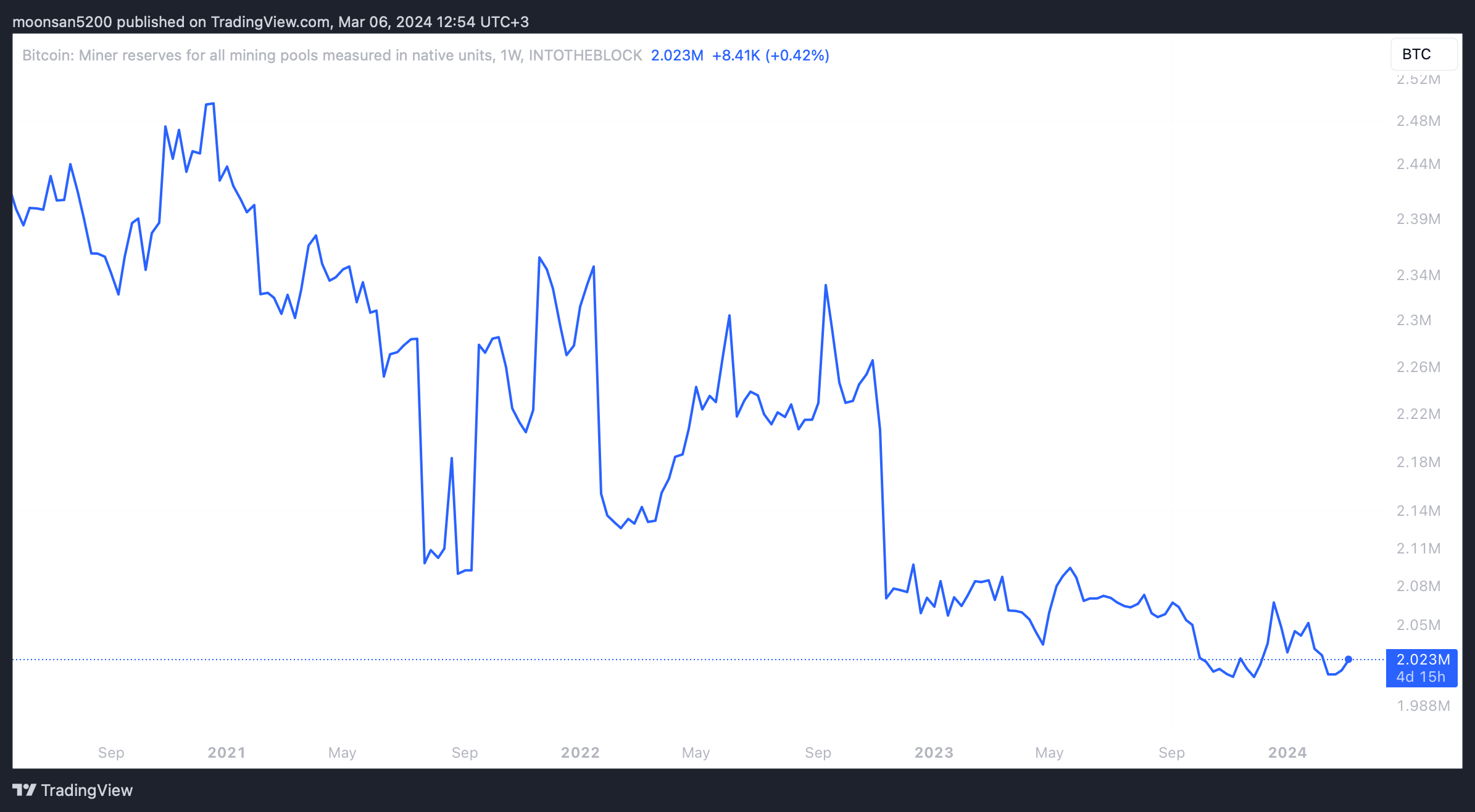Click the last data point marker on line
The width and height of the screenshot is (1475, 812).
[1348, 660]
